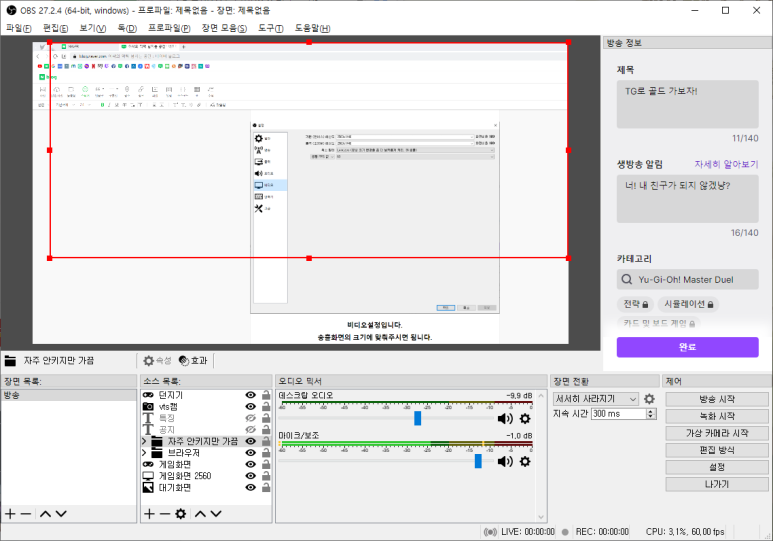The width and height of the screenshot is (773, 541).
Task: Adjust 지속 시간 duration stepper arrows
Action: (x=651, y=414)
